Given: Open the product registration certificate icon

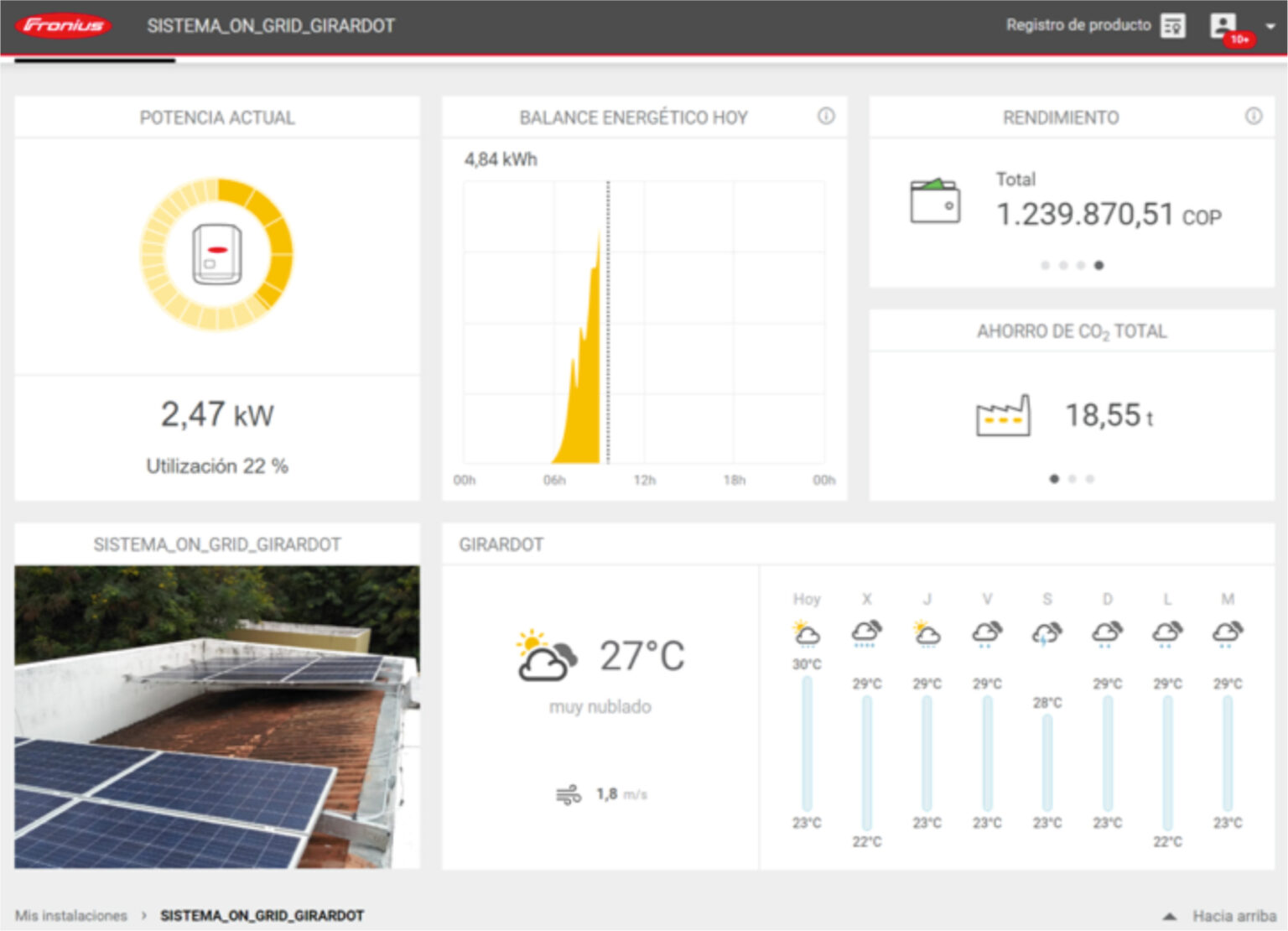Looking at the screenshot, I should (x=1172, y=26).
